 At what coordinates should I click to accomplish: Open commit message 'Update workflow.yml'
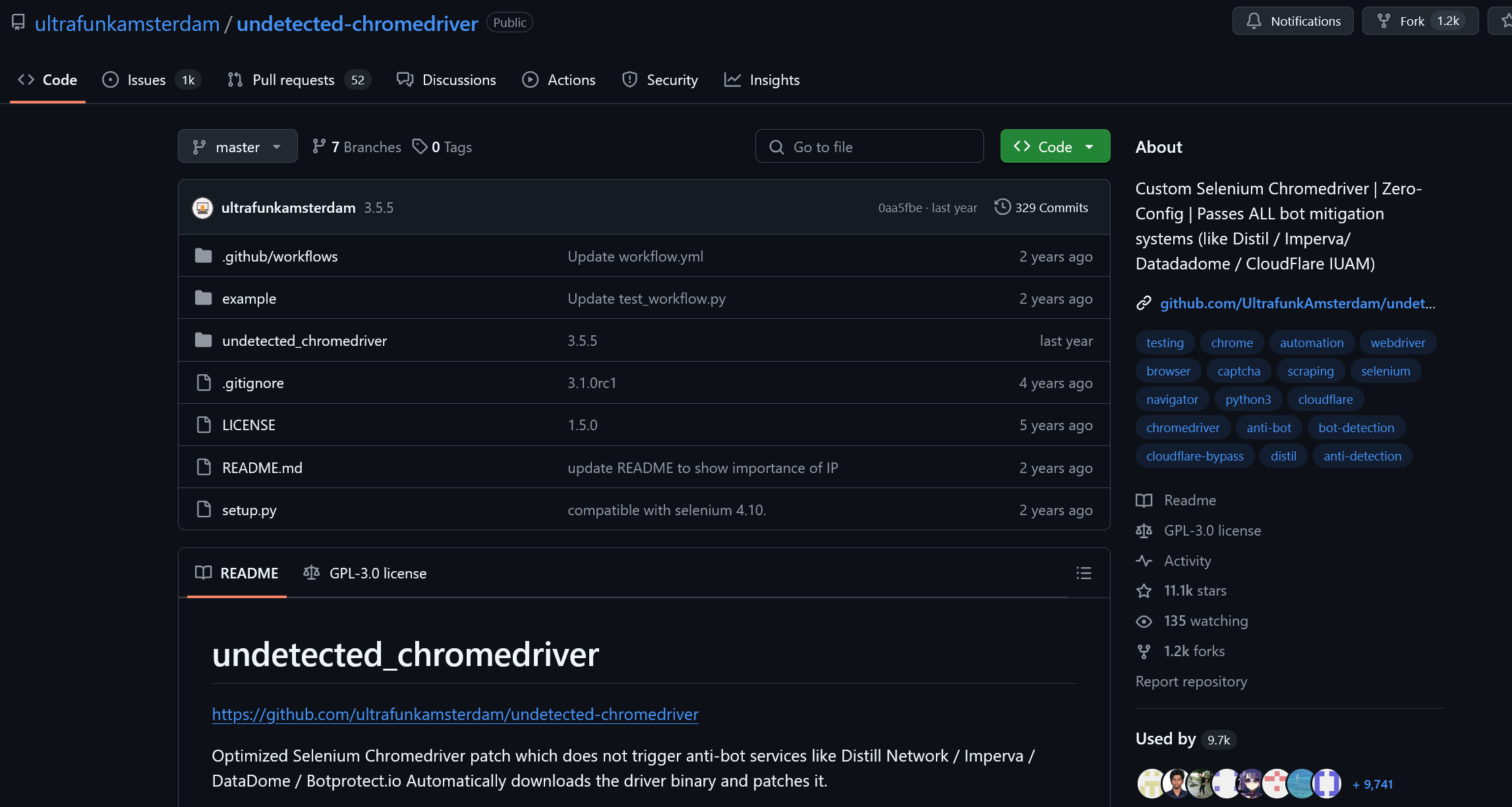(635, 256)
